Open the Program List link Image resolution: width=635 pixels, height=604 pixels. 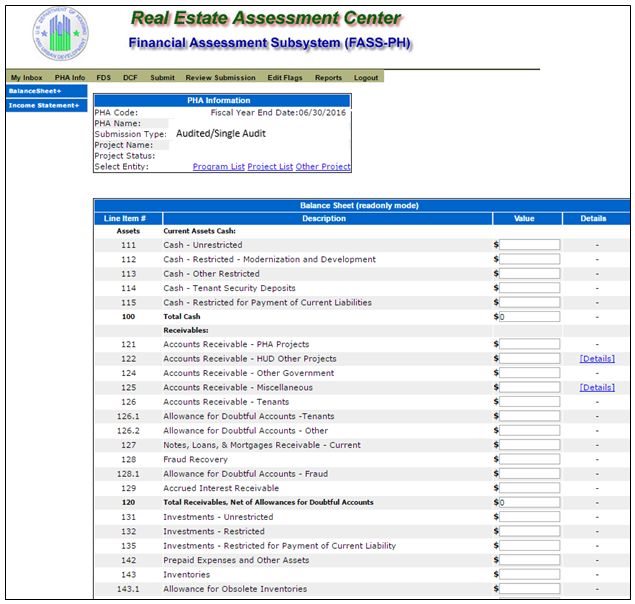(x=218, y=167)
